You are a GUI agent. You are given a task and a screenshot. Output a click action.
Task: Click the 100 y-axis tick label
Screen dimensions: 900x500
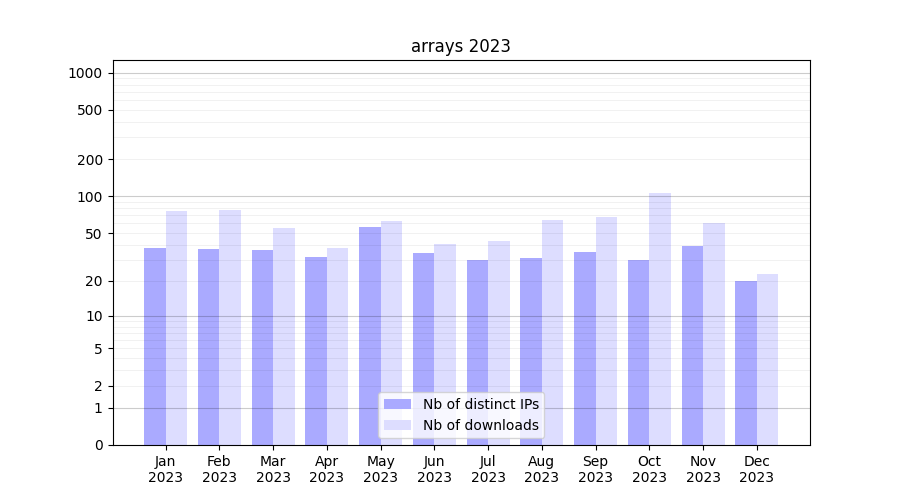tap(90, 197)
